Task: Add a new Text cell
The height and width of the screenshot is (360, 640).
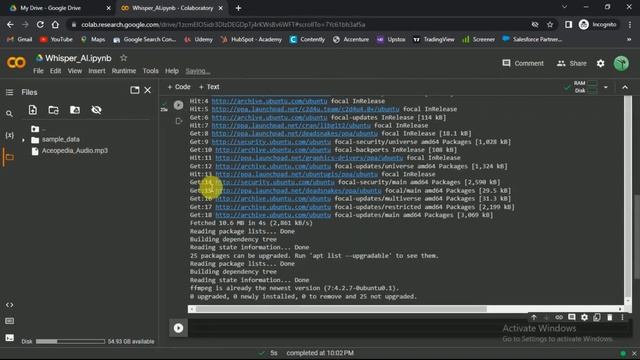Action: tap(209, 87)
